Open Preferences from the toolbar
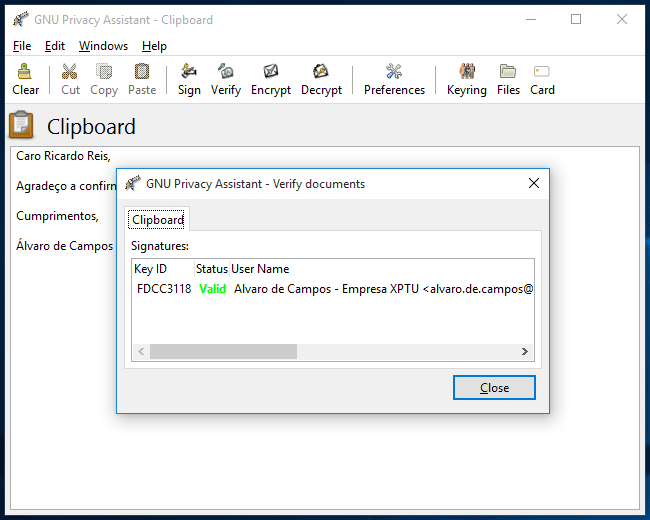 coord(394,79)
